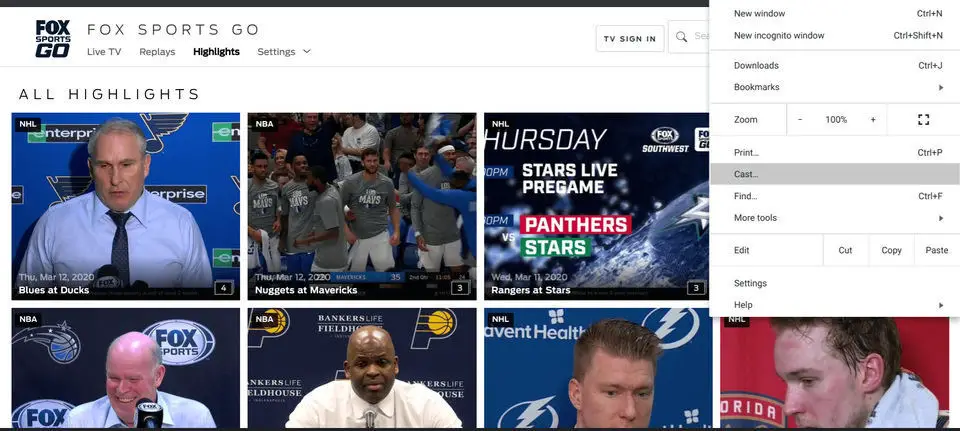Viewport: 960px width, 431px height.
Task: Toggle fullscreen from the Zoom row
Action: (923, 119)
